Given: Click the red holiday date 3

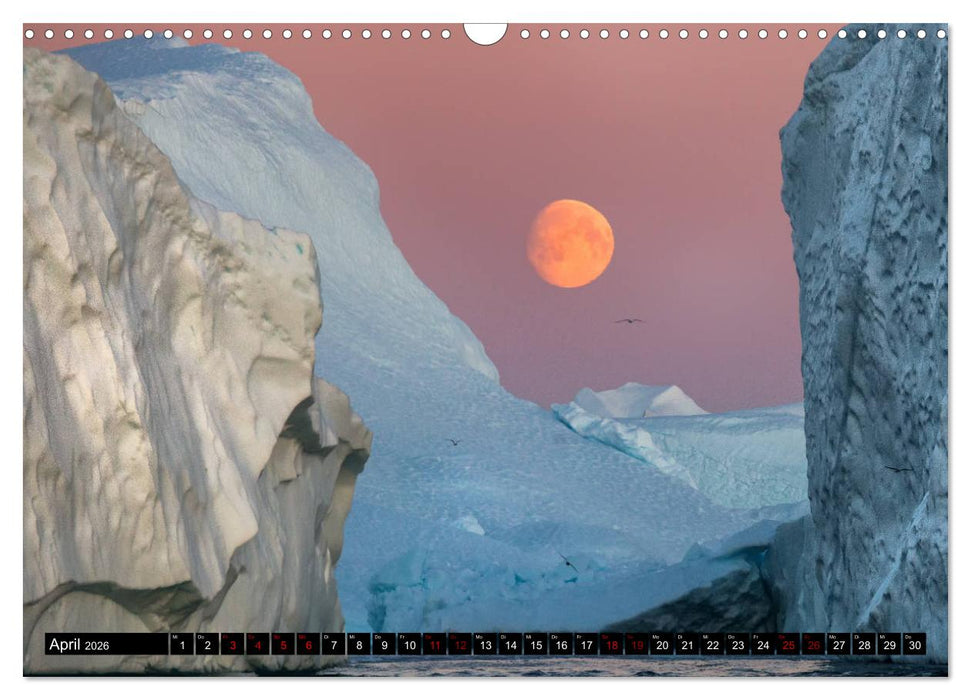Looking at the screenshot, I should [233, 643].
